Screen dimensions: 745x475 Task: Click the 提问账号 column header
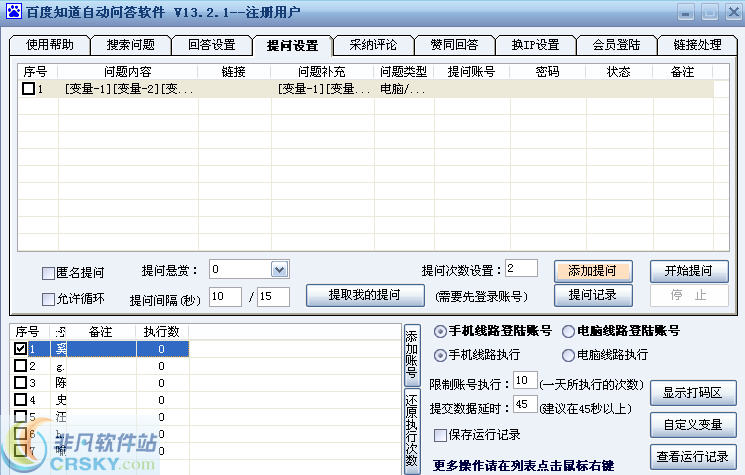[471, 72]
